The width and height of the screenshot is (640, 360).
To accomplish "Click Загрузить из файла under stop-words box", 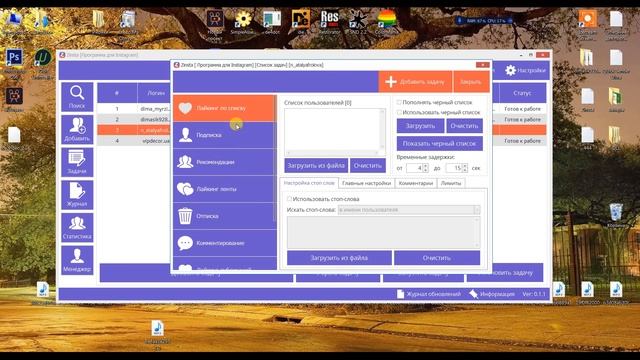I will (x=339, y=258).
